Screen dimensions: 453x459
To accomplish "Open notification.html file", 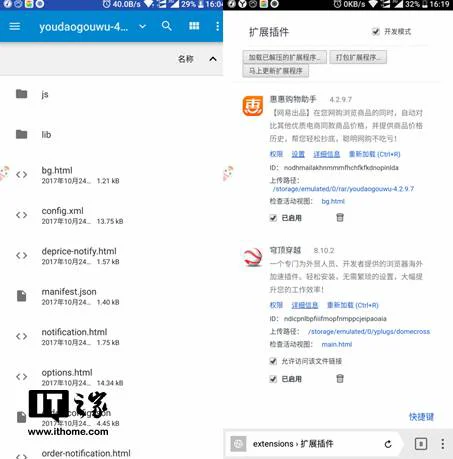I will pyautogui.click(x=111, y=336).
